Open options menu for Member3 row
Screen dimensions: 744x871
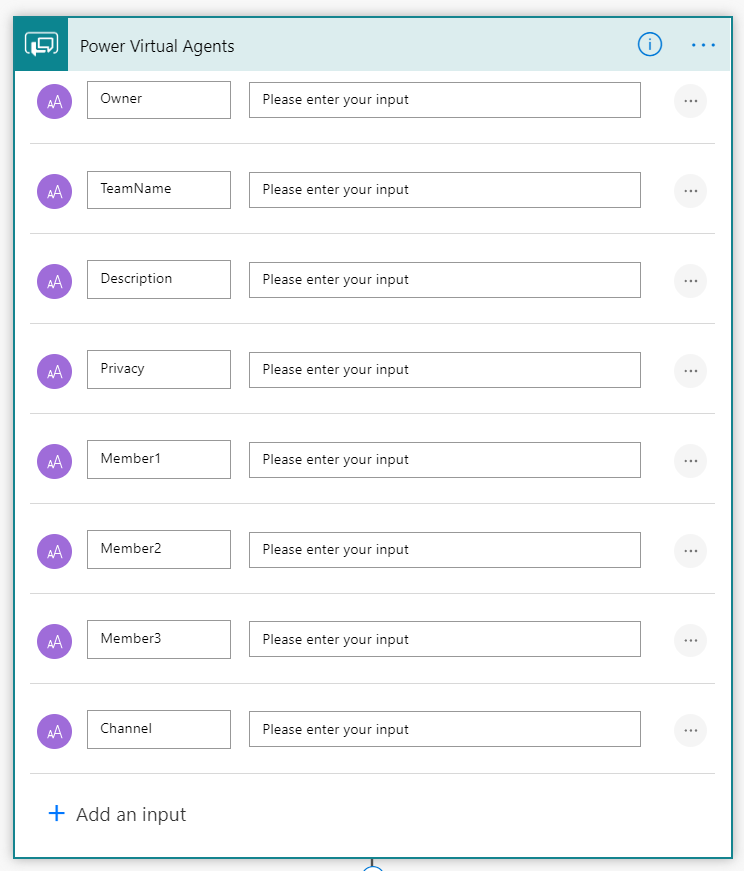click(x=690, y=641)
